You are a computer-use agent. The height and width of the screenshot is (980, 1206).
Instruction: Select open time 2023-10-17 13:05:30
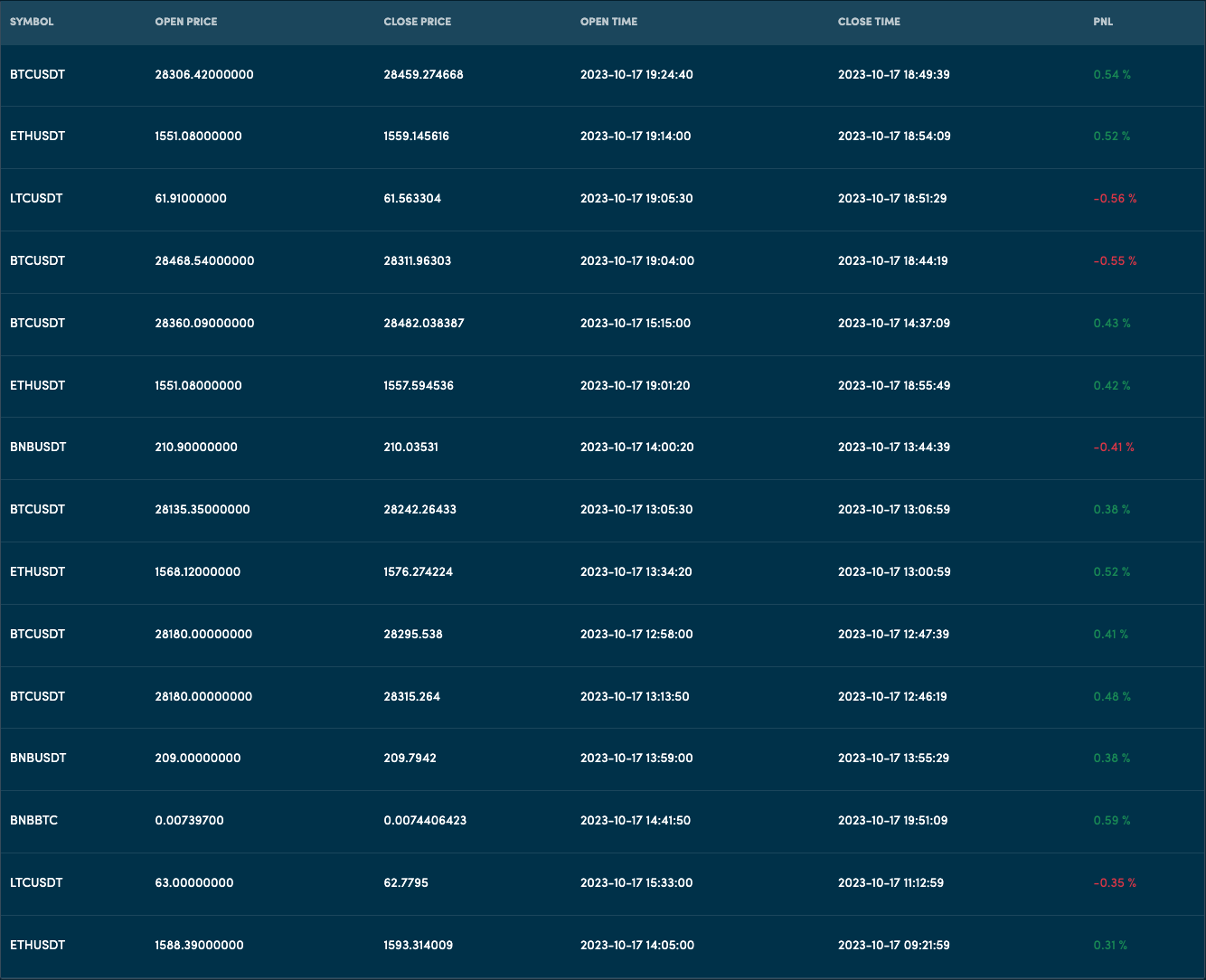[x=636, y=510]
